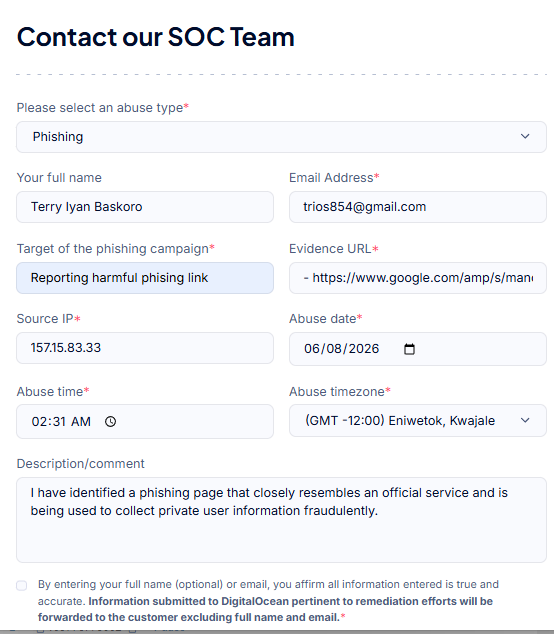The image size is (554, 634).
Task: Select the minutes 31 in abuse time
Action: click(59, 421)
